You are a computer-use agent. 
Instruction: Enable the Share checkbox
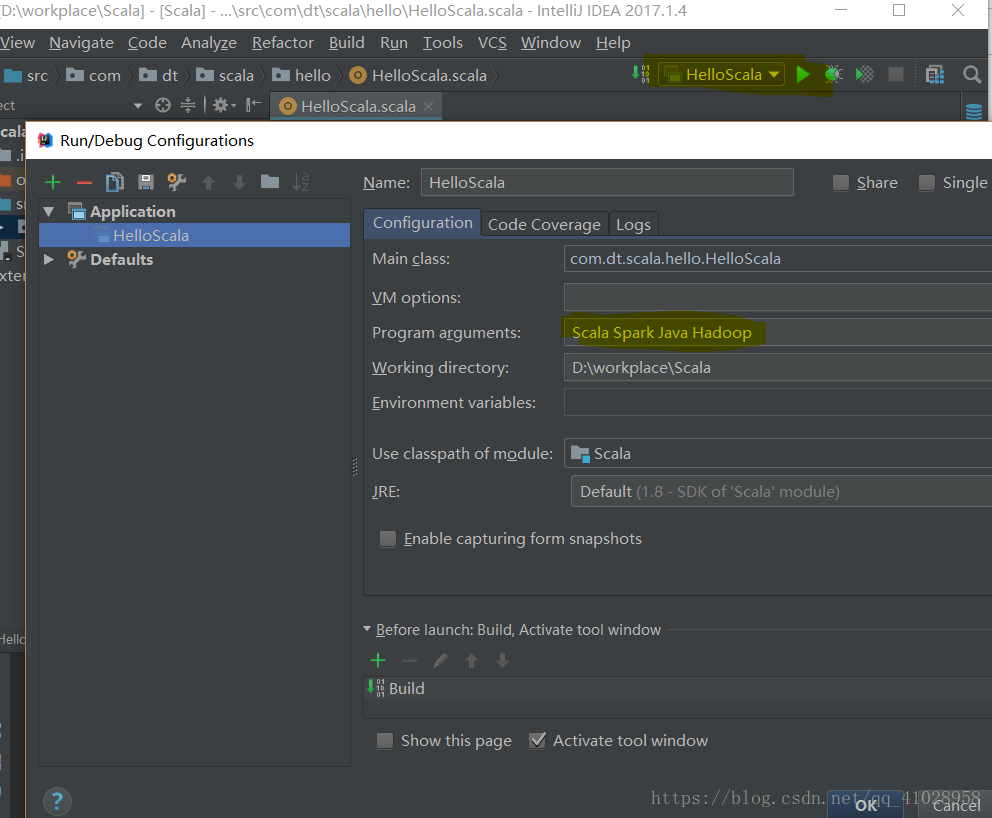click(841, 183)
